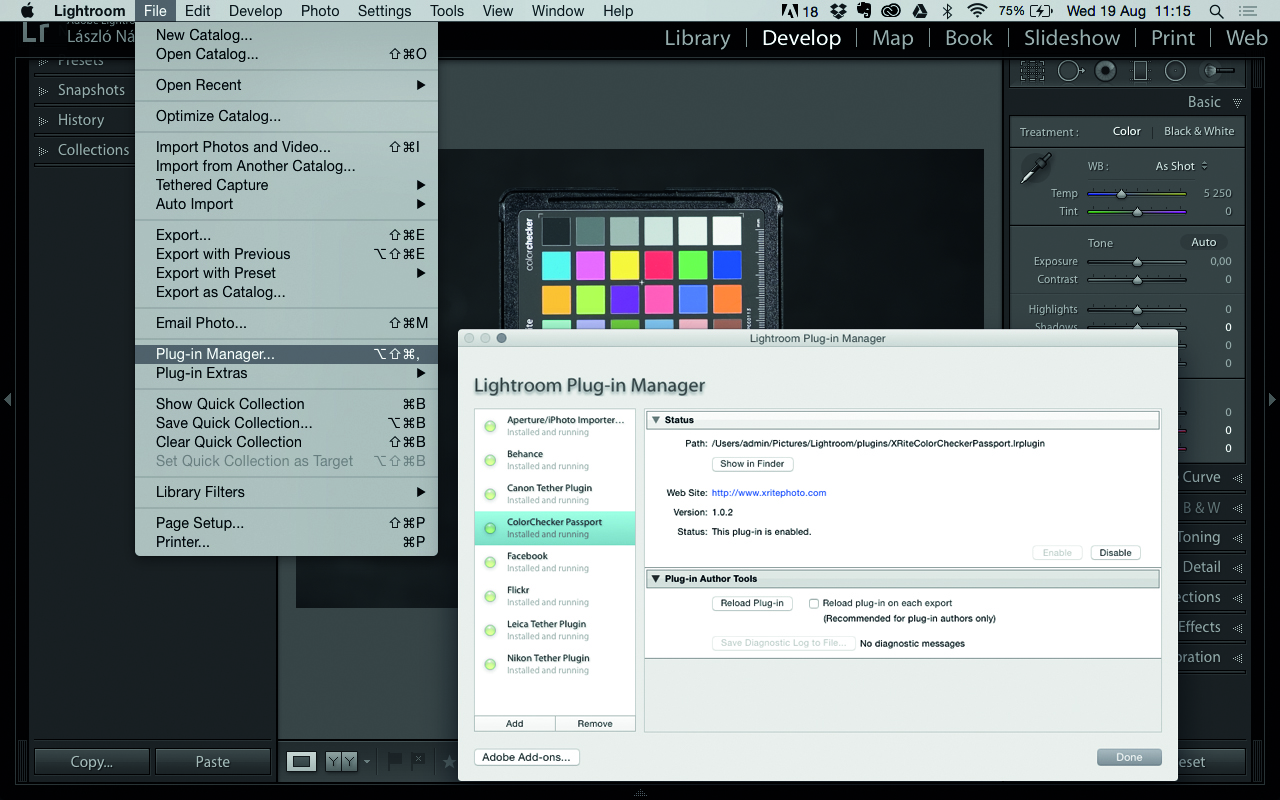Open the Develop menu in menu bar
The height and width of the screenshot is (800, 1280).
tap(255, 11)
